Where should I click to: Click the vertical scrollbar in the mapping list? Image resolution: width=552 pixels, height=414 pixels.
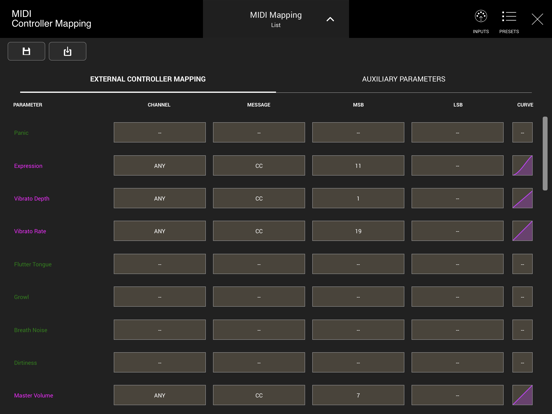coord(545,153)
